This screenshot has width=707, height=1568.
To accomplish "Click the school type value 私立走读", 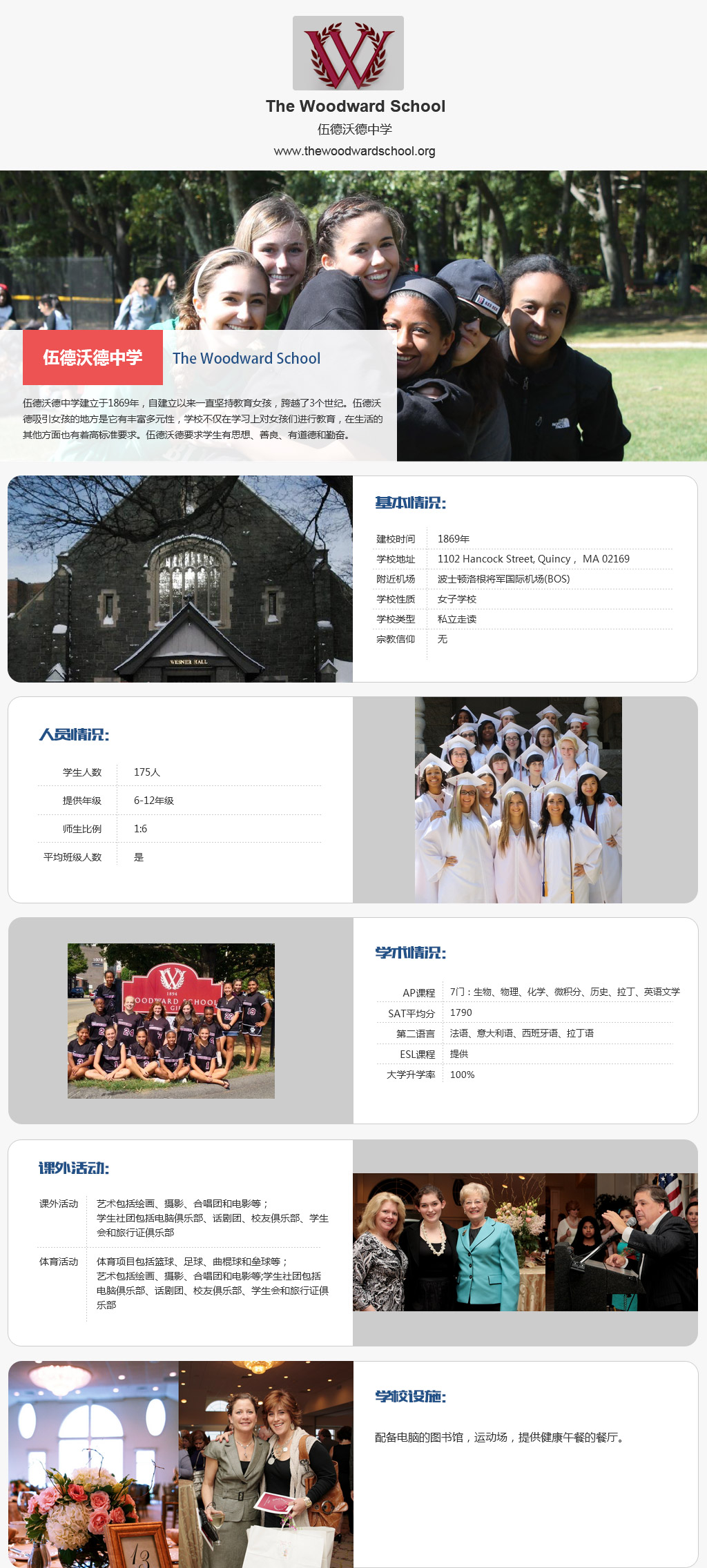I will [x=457, y=619].
